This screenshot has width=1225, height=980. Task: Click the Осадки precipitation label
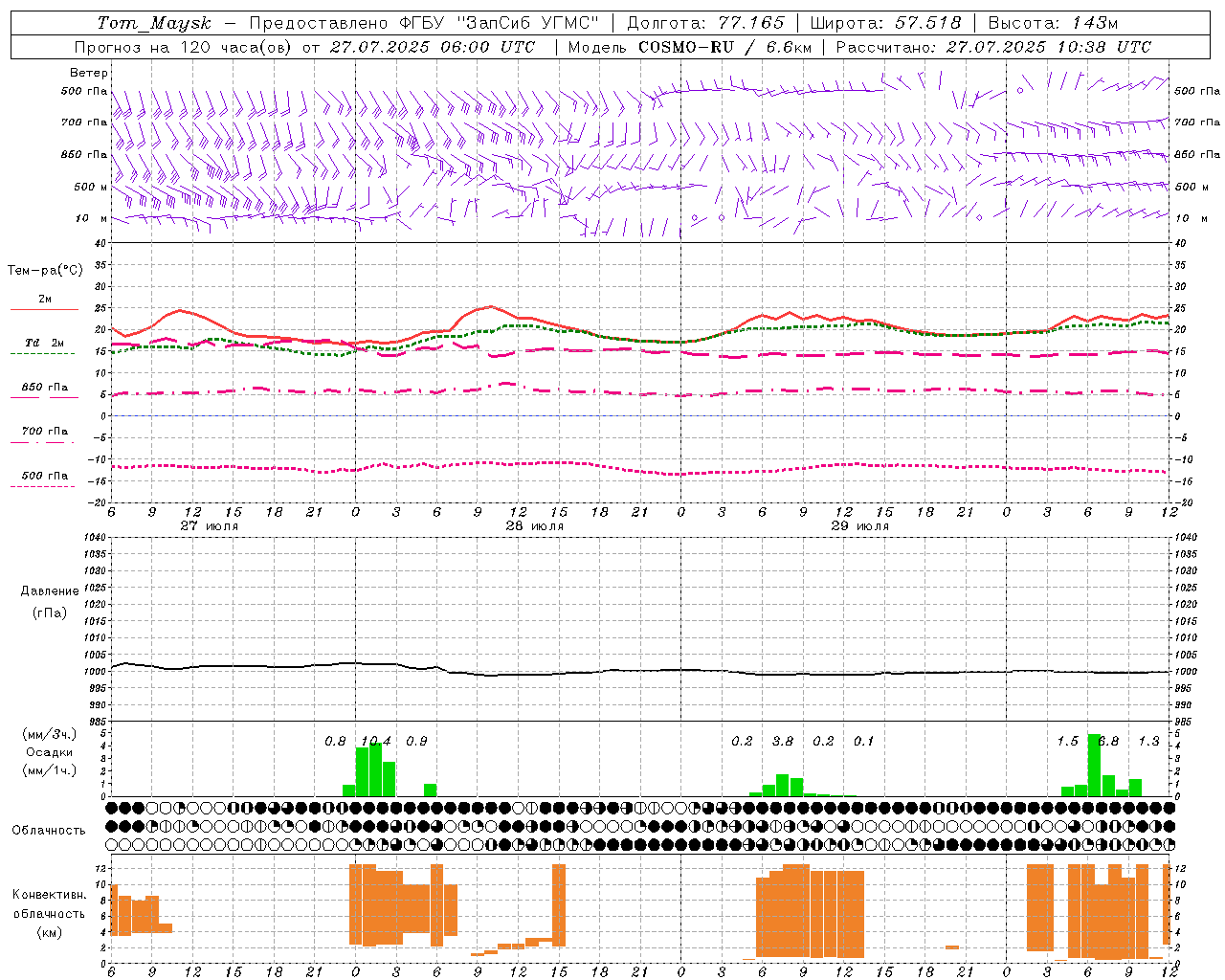49,753
